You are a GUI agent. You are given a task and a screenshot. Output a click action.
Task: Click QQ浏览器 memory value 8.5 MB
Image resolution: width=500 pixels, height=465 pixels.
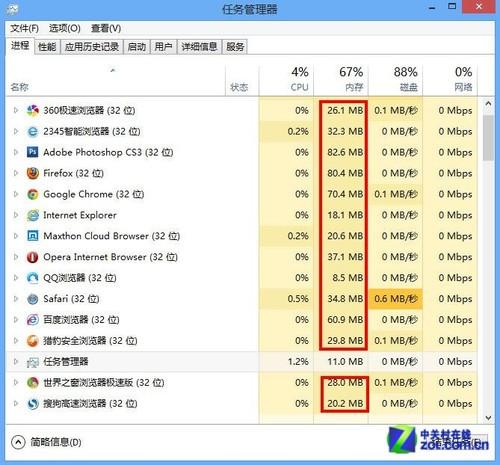click(x=348, y=278)
